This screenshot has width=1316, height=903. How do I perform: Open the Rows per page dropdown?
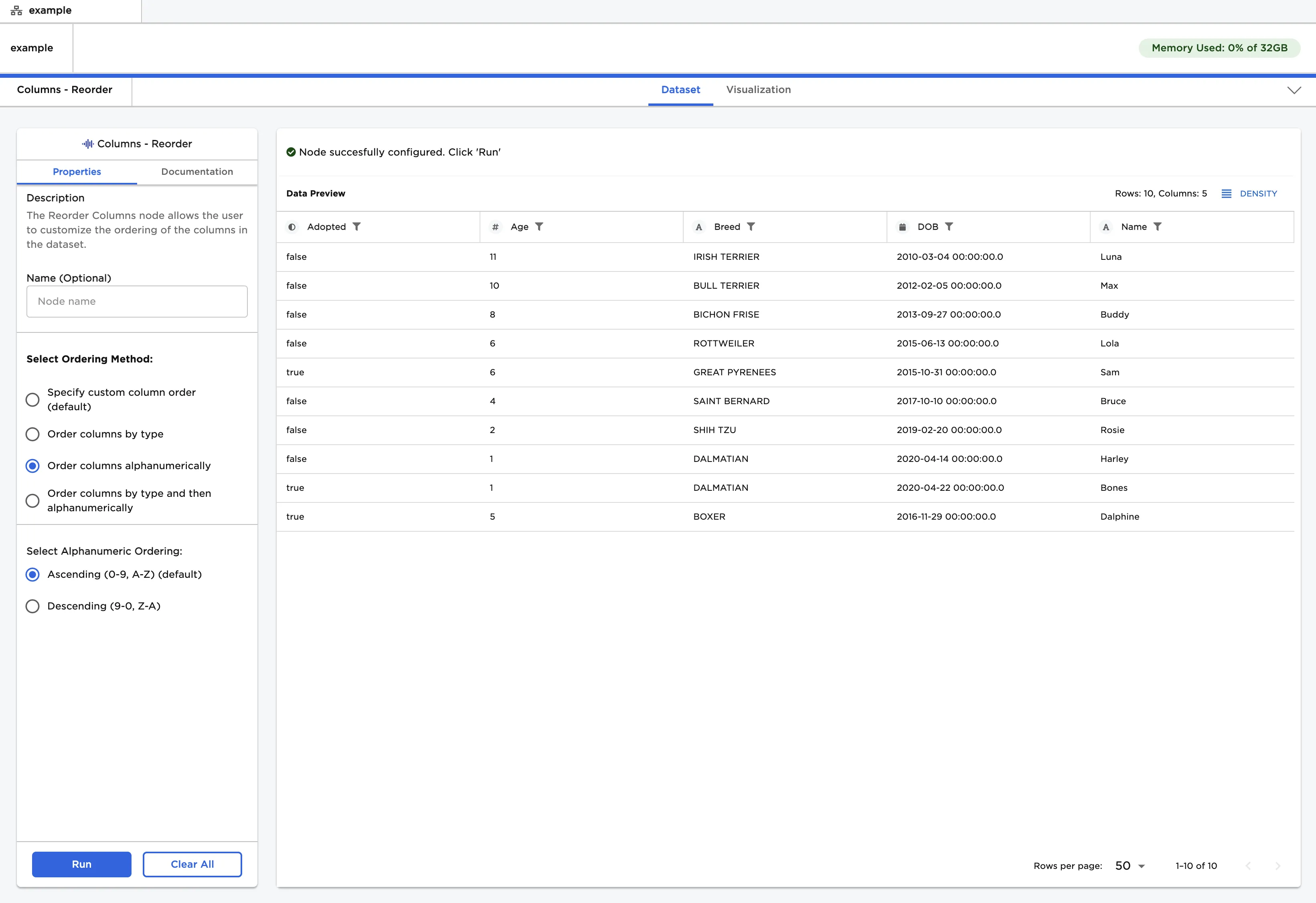point(1130,866)
